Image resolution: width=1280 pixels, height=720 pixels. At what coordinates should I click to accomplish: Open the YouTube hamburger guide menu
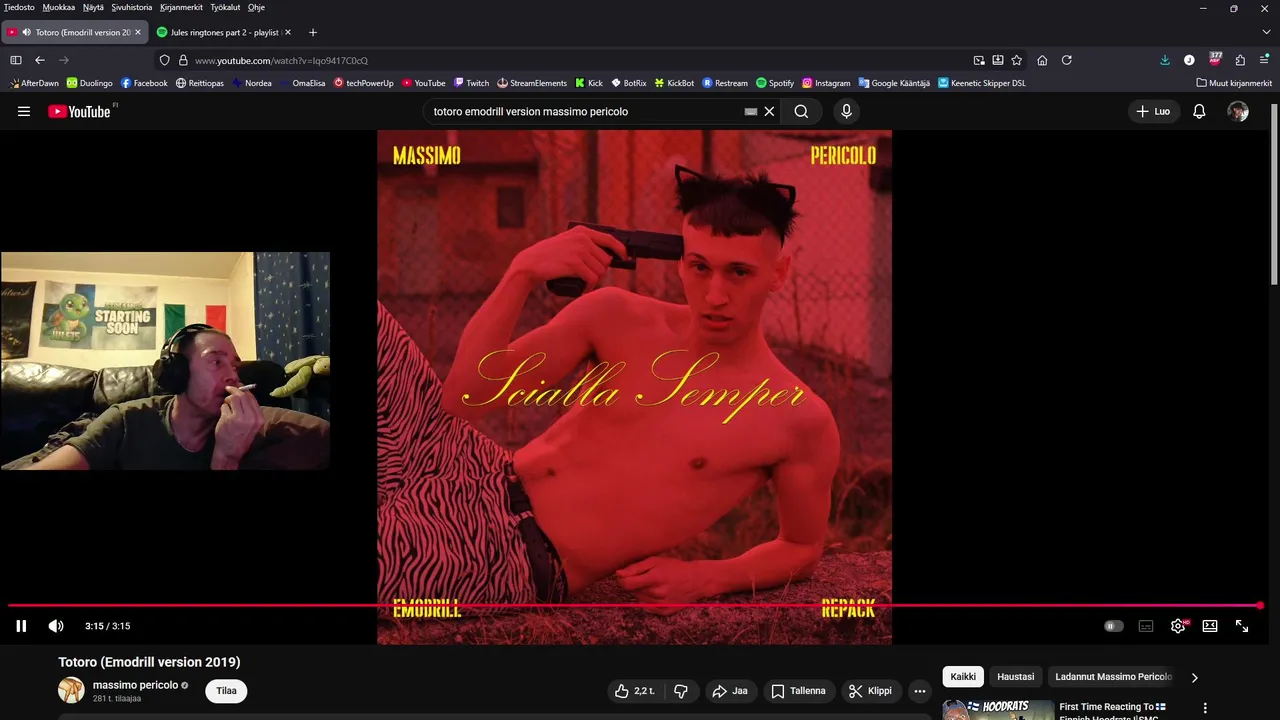pyautogui.click(x=24, y=111)
